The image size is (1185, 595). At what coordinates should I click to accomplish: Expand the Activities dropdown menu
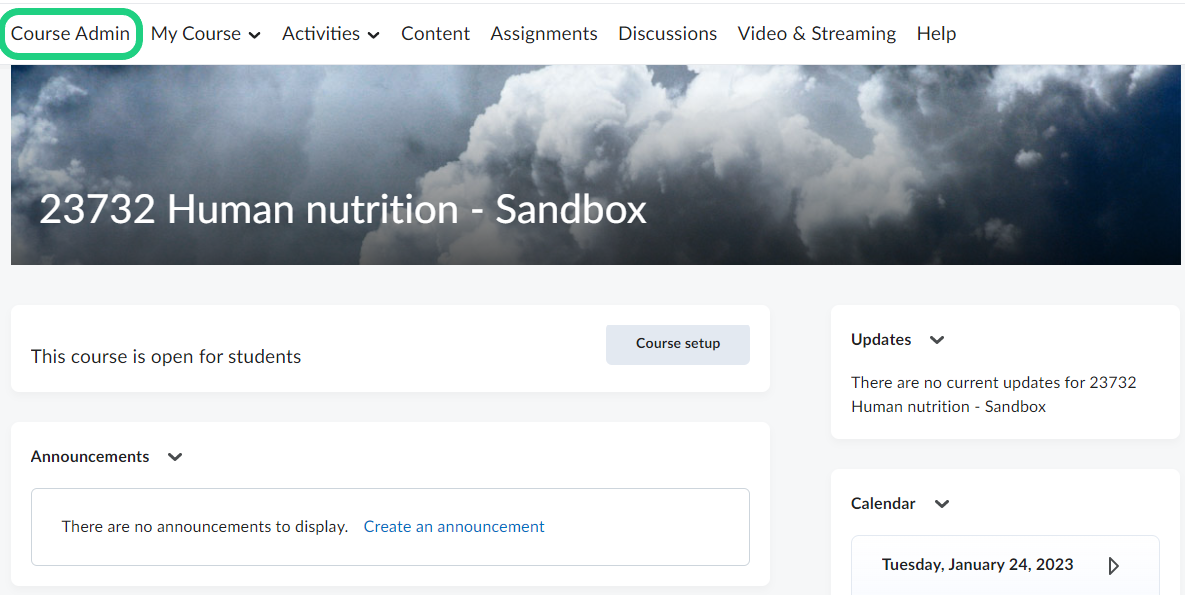click(330, 34)
